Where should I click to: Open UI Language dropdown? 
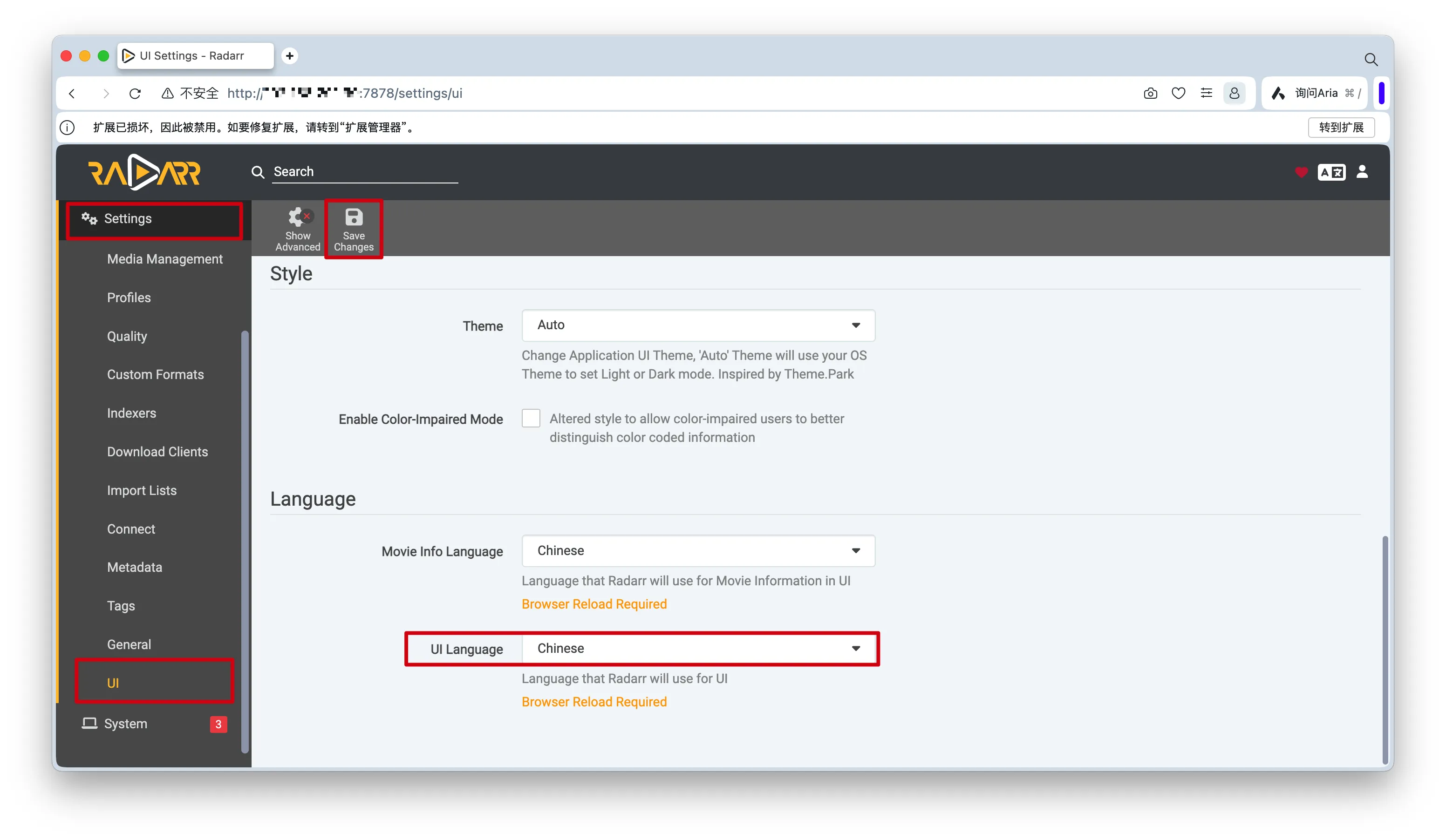click(x=698, y=649)
